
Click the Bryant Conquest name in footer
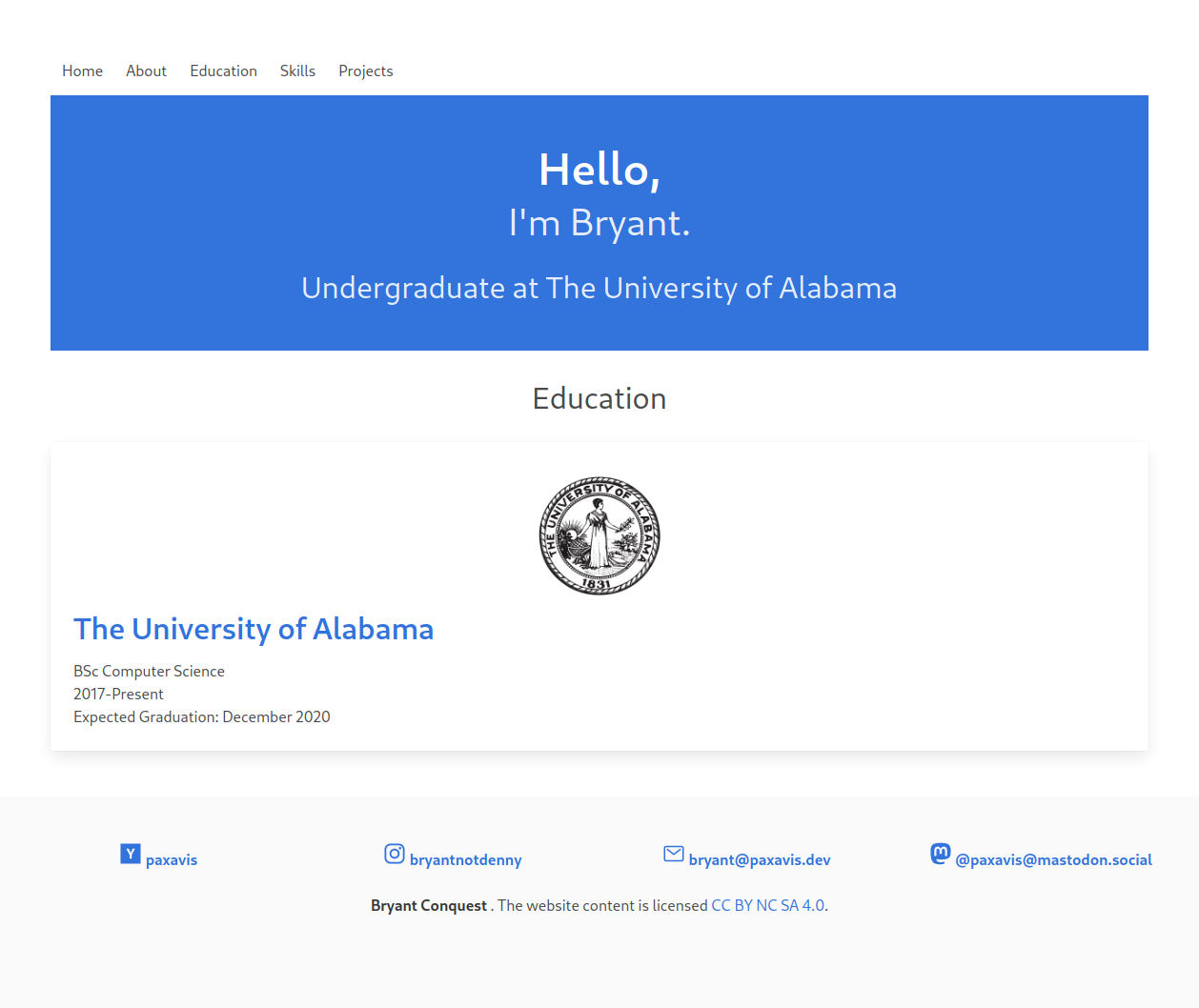429,905
